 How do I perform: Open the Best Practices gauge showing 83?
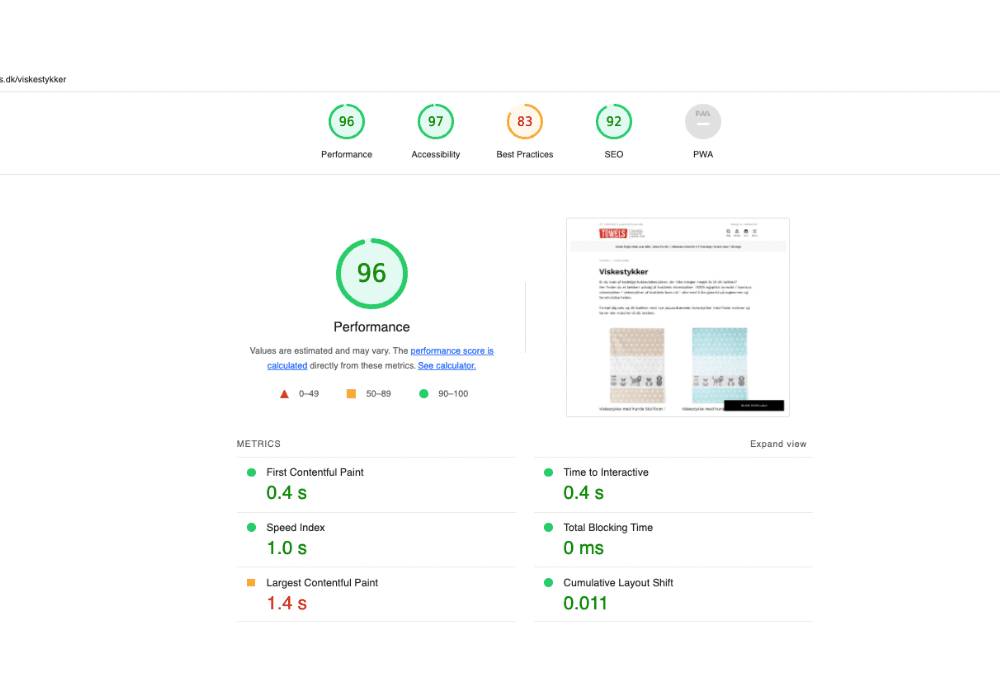(524, 121)
